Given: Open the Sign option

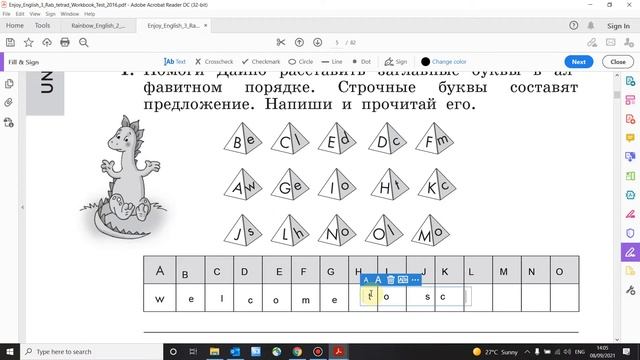Looking at the screenshot, I should point(396,62).
